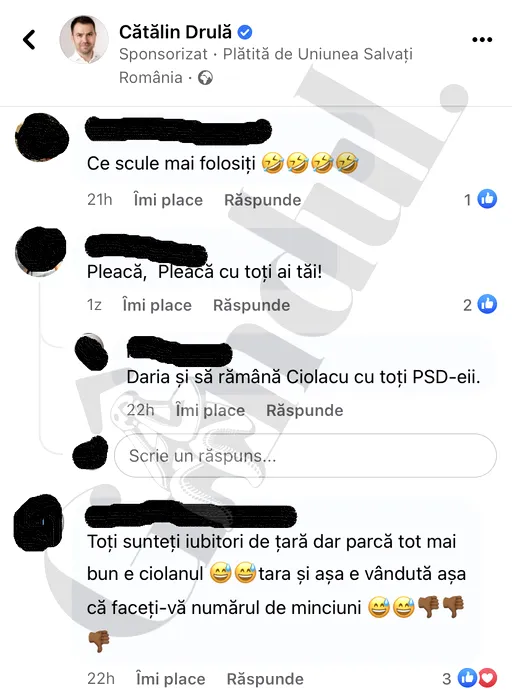Open Cătălin Drulă's profile picture

(84, 39)
